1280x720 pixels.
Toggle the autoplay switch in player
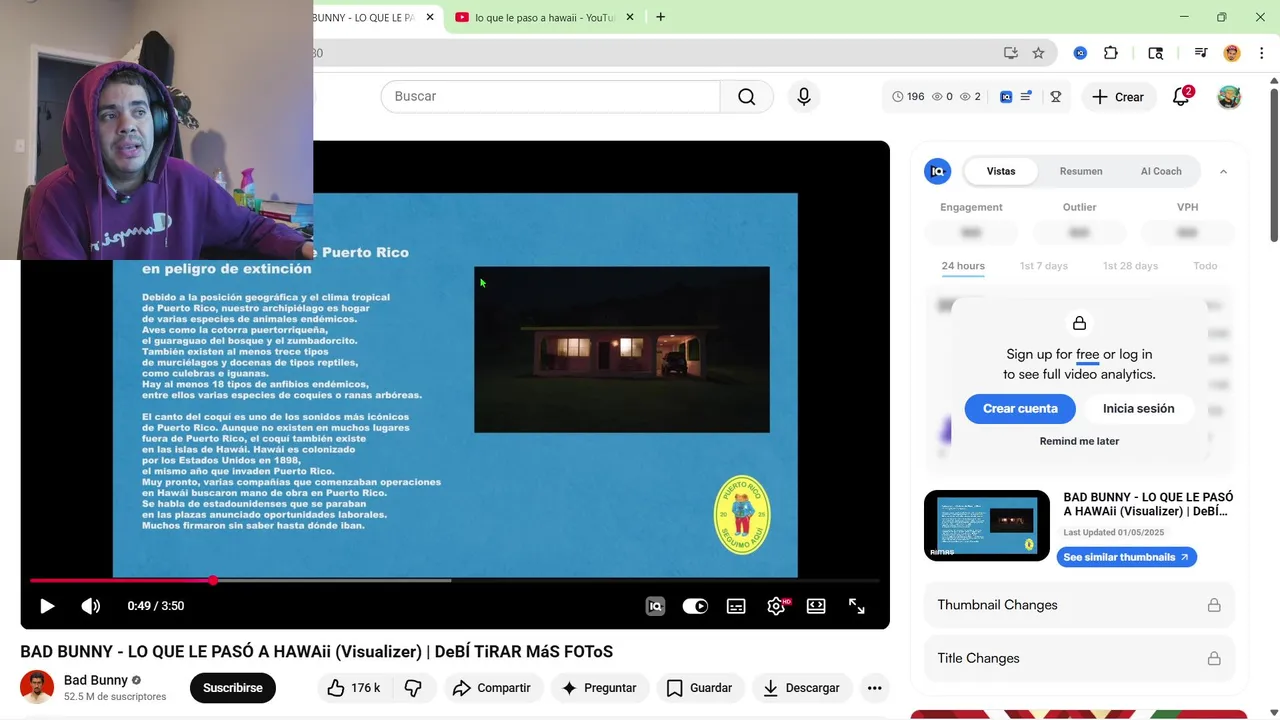click(x=695, y=606)
